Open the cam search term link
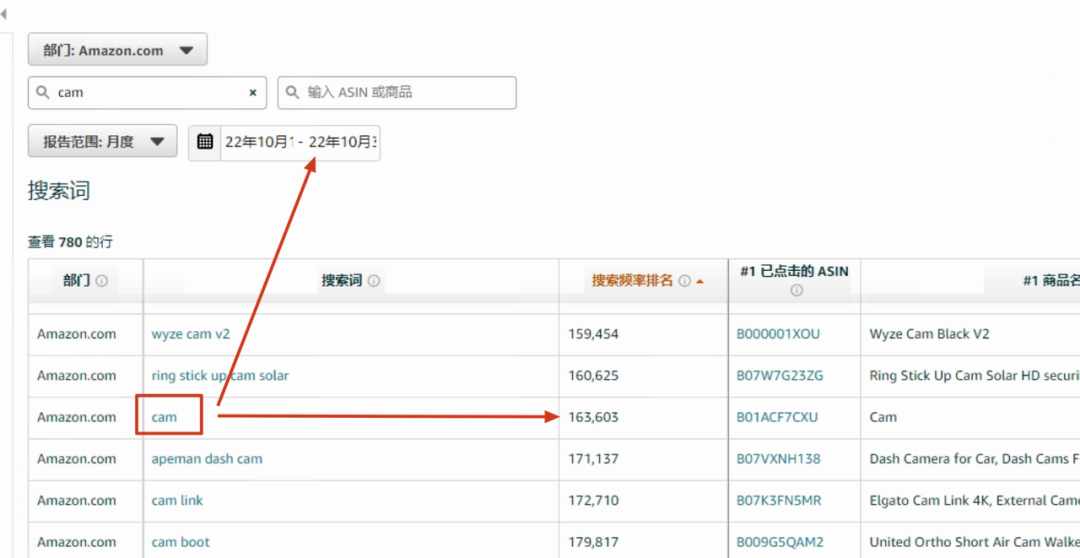 [165, 417]
